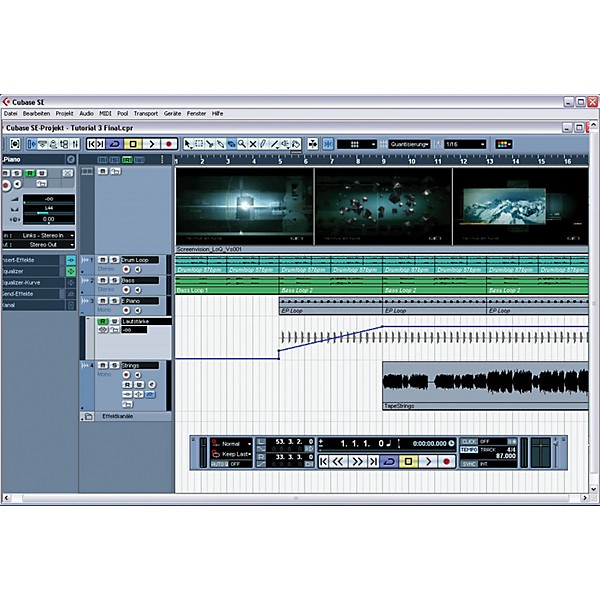600x600 pixels.
Task: Click the SYNC button in transport
Action: [469, 464]
